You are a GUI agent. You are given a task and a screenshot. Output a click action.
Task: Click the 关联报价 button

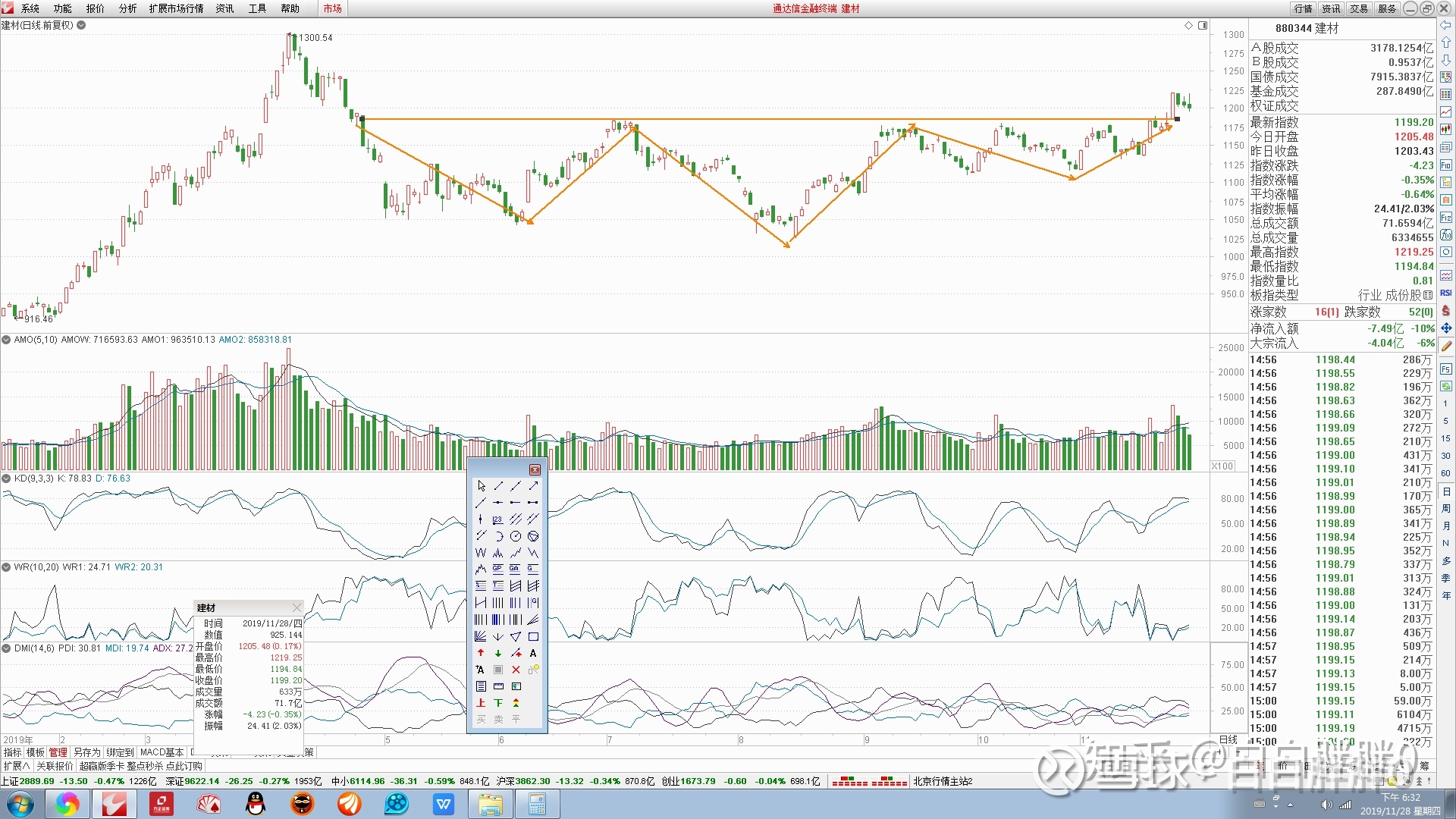[55, 766]
